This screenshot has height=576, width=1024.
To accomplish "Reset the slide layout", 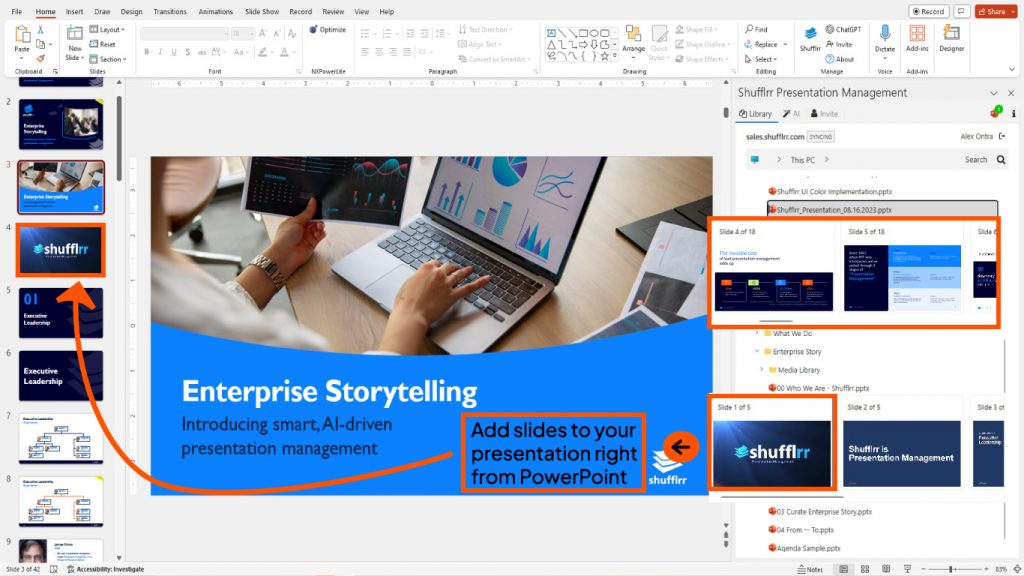I will pos(103,44).
